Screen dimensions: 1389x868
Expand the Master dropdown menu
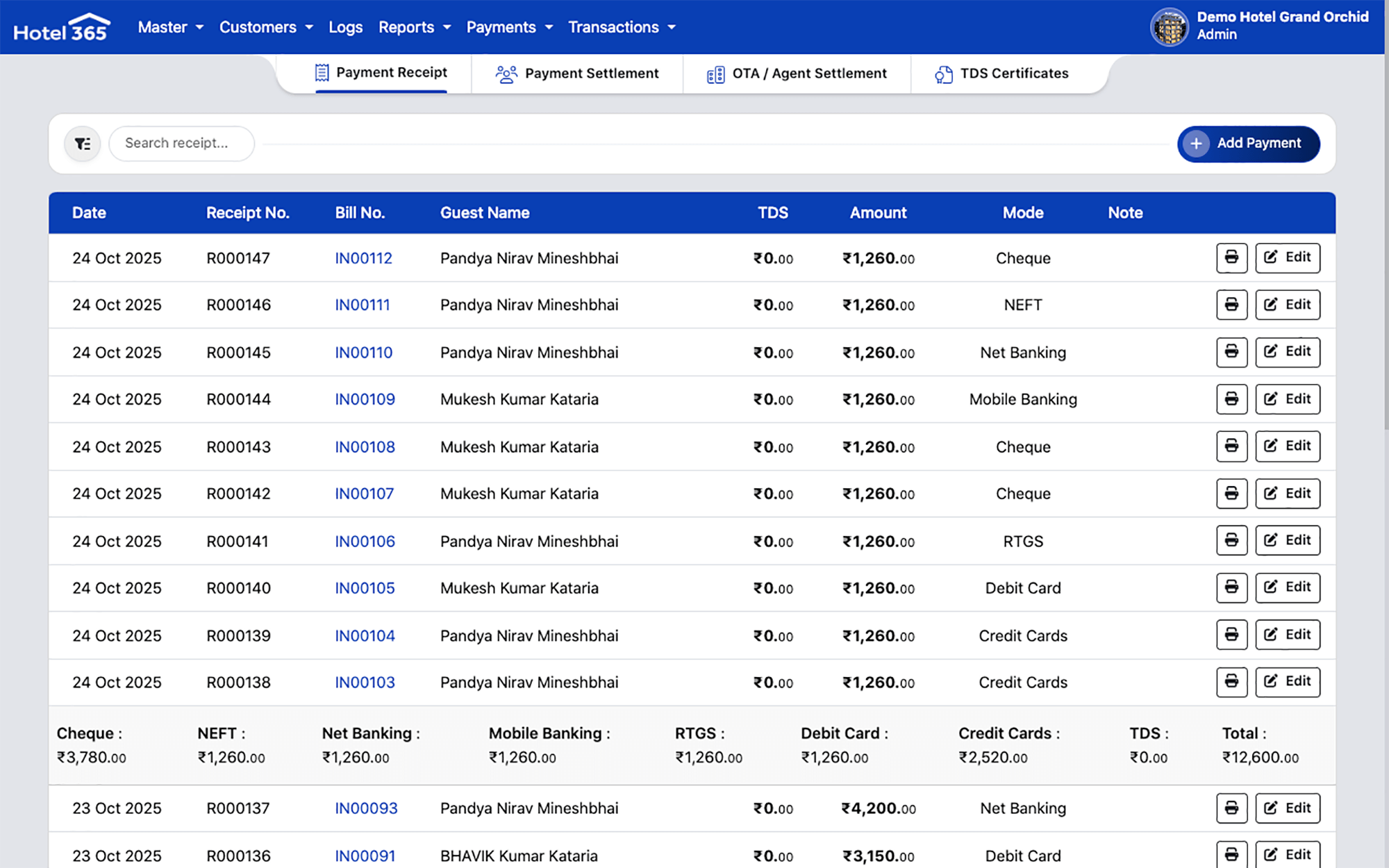point(170,27)
